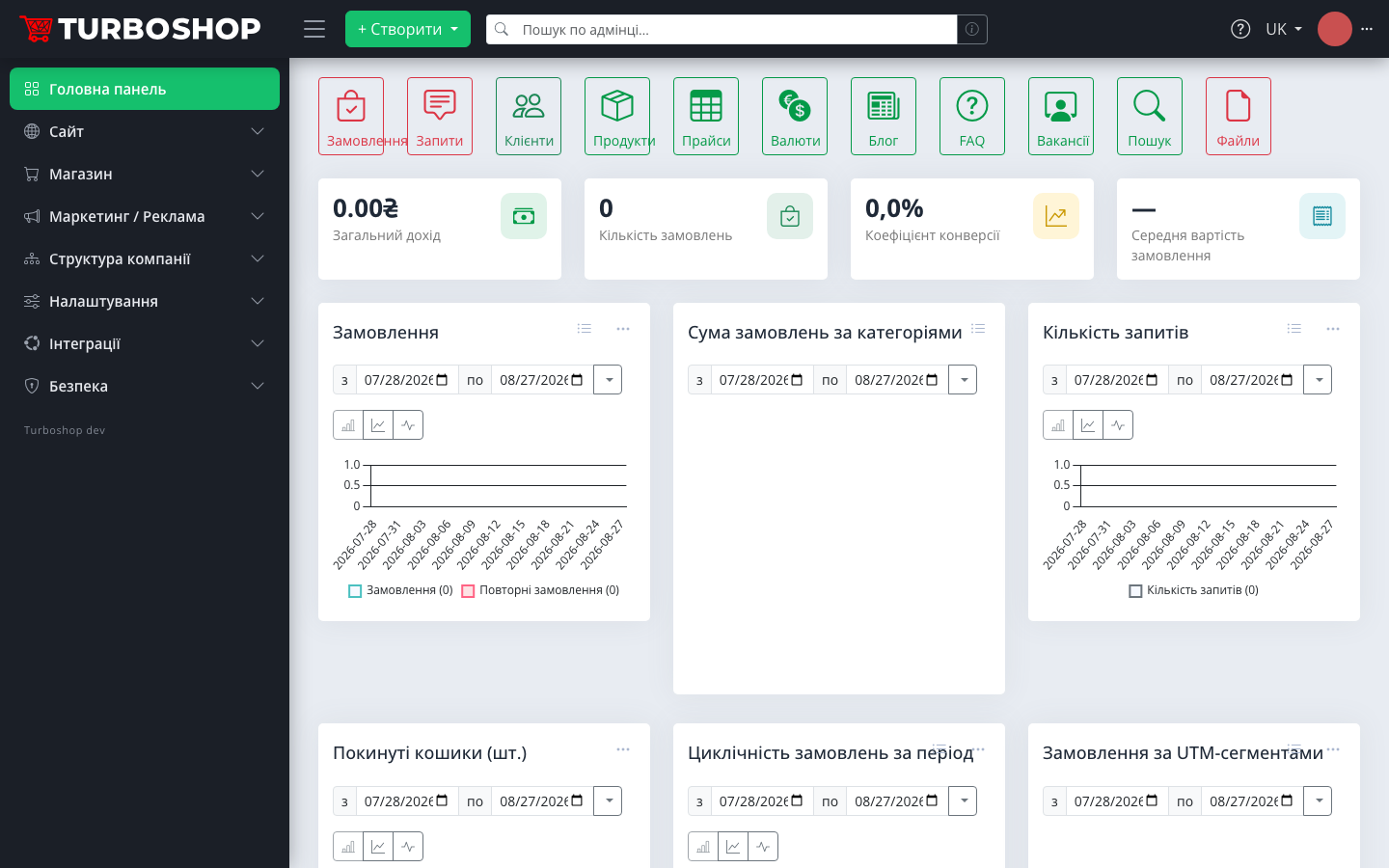Viewport: 1389px width, 868px height.
Task: Click the Turboshop dev footer text
Action: pyautogui.click(x=65, y=430)
